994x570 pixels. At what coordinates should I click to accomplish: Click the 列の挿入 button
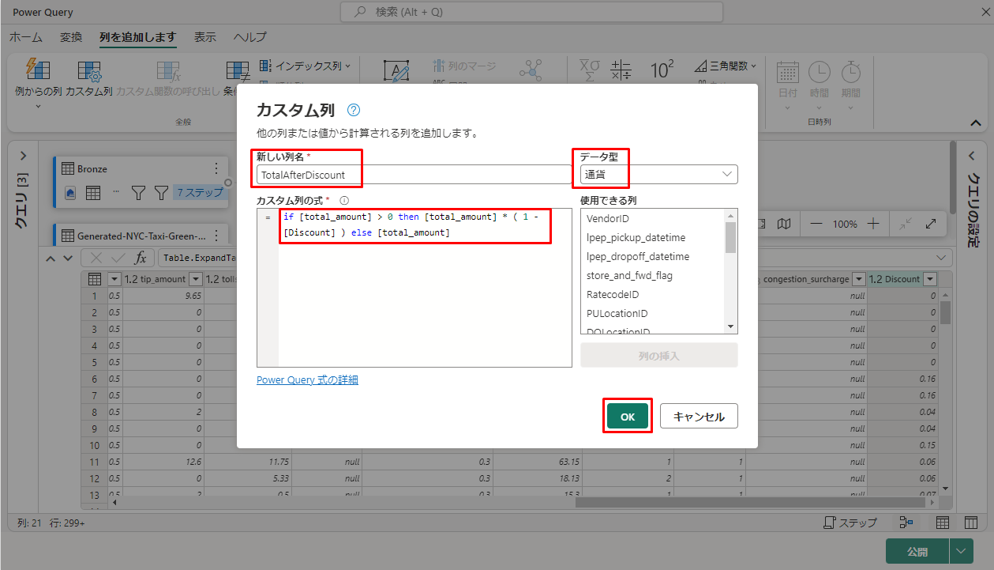(659, 356)
